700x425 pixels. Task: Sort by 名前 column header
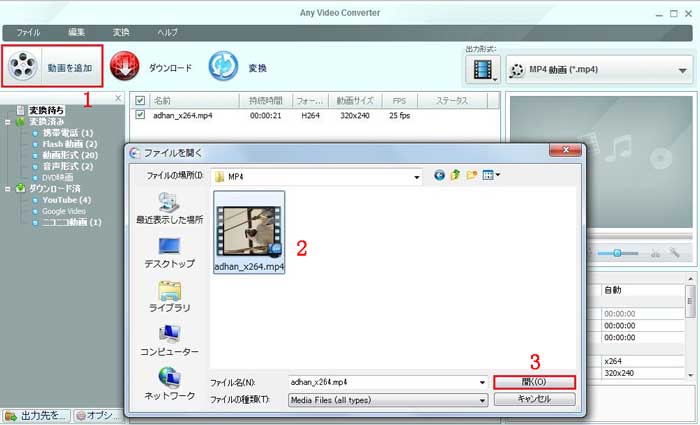pos(195,100)
